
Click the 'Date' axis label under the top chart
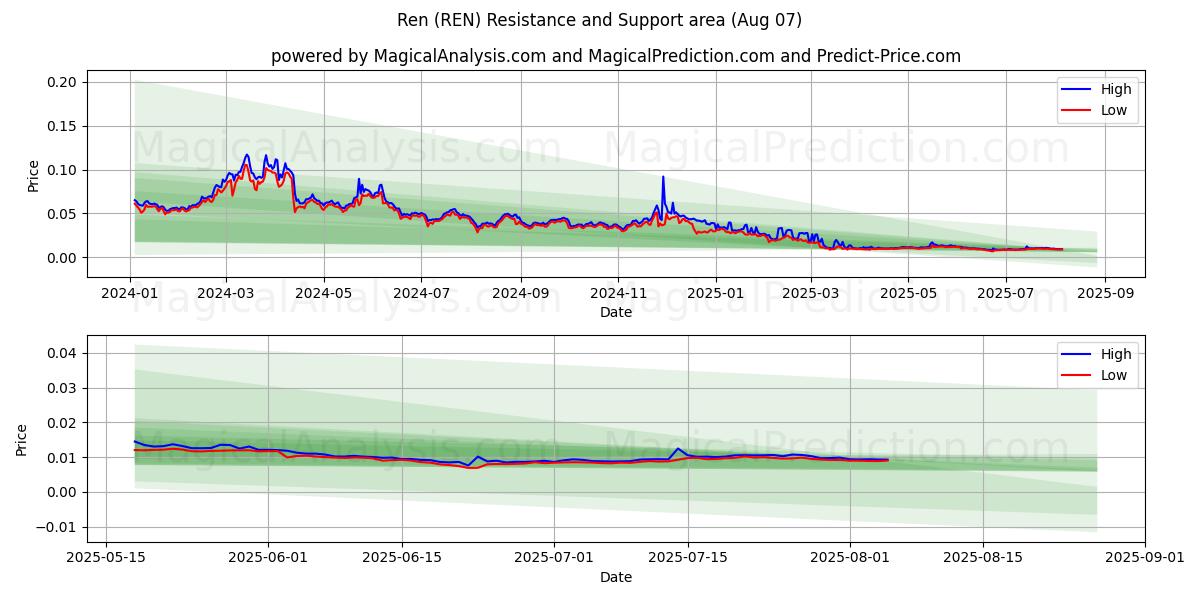616,313
